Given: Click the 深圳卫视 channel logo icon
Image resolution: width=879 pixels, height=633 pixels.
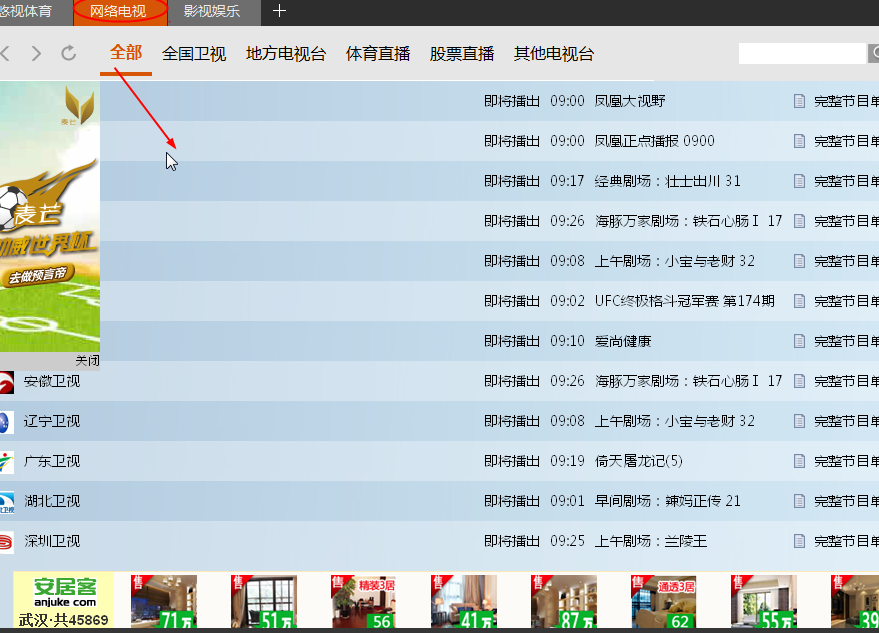Looking at the screenshot, I should [6, 541].
